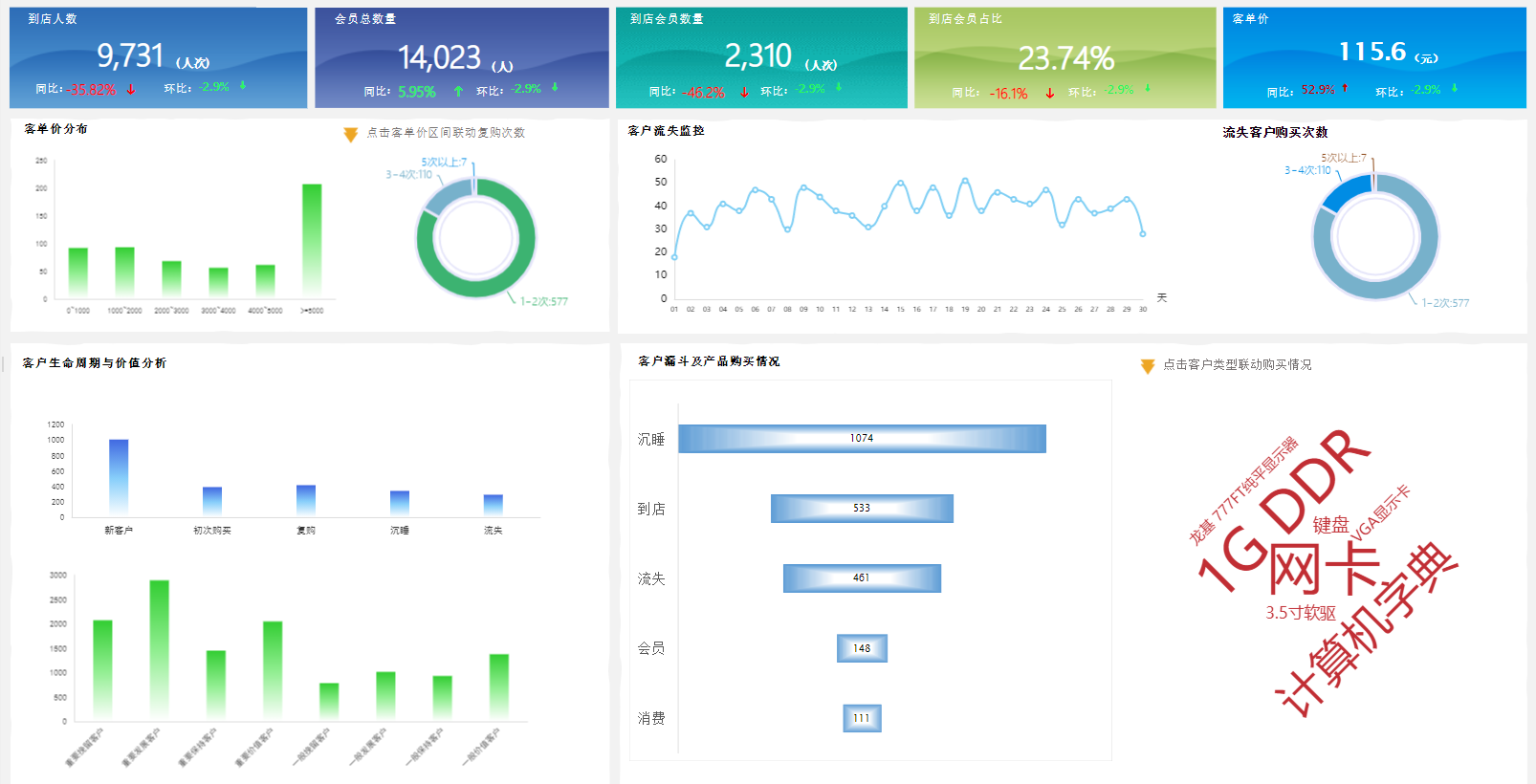Viewport: 1536px width, 784px height.
Task: Click 1G DDR in the word cloud
Action: coord(1284,512)
